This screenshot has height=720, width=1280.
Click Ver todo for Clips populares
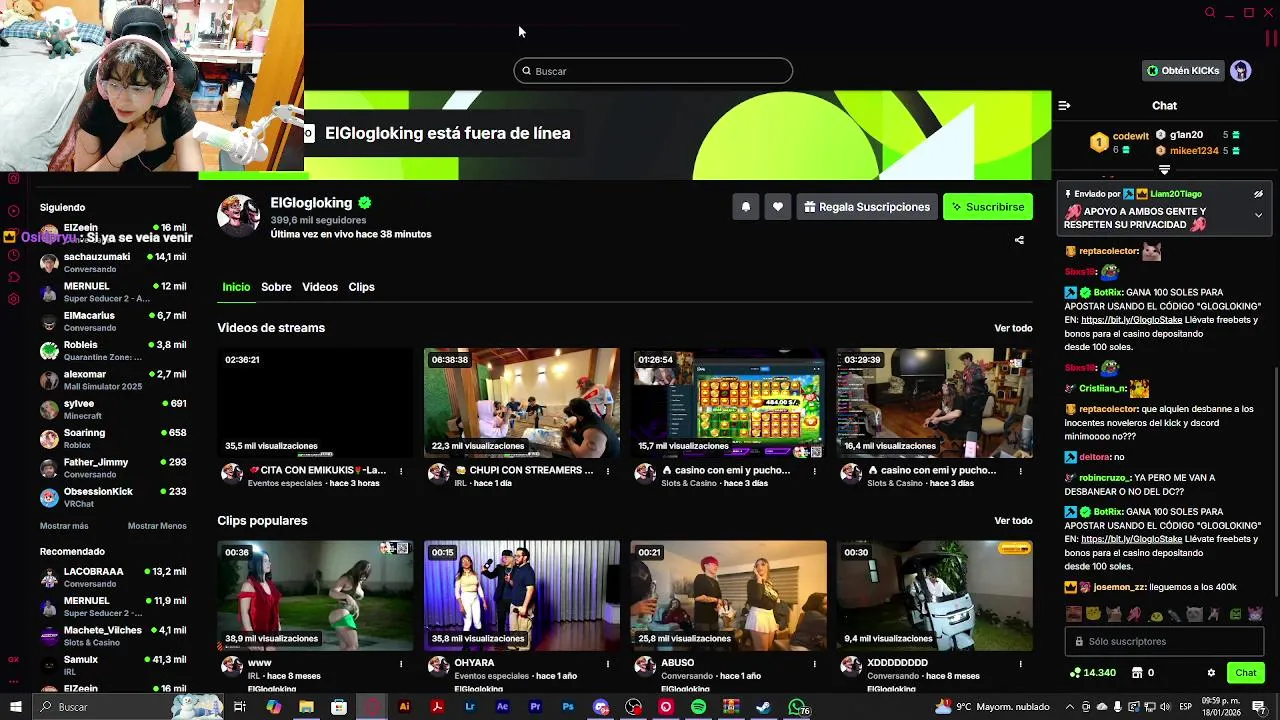[1013, 521]
